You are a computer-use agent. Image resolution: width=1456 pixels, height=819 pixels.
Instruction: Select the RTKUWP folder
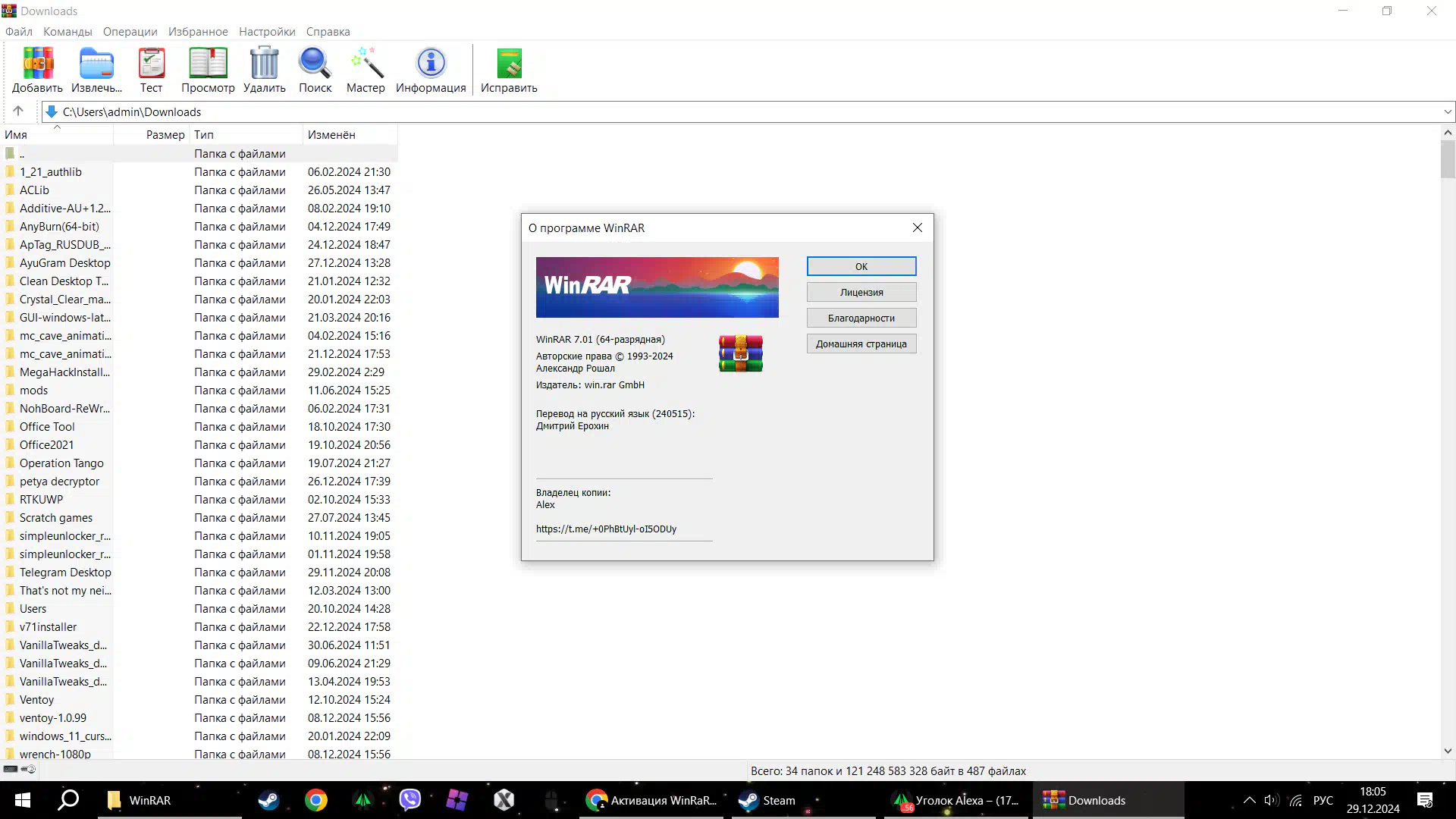pyautogui.click(x=199, y=500)
